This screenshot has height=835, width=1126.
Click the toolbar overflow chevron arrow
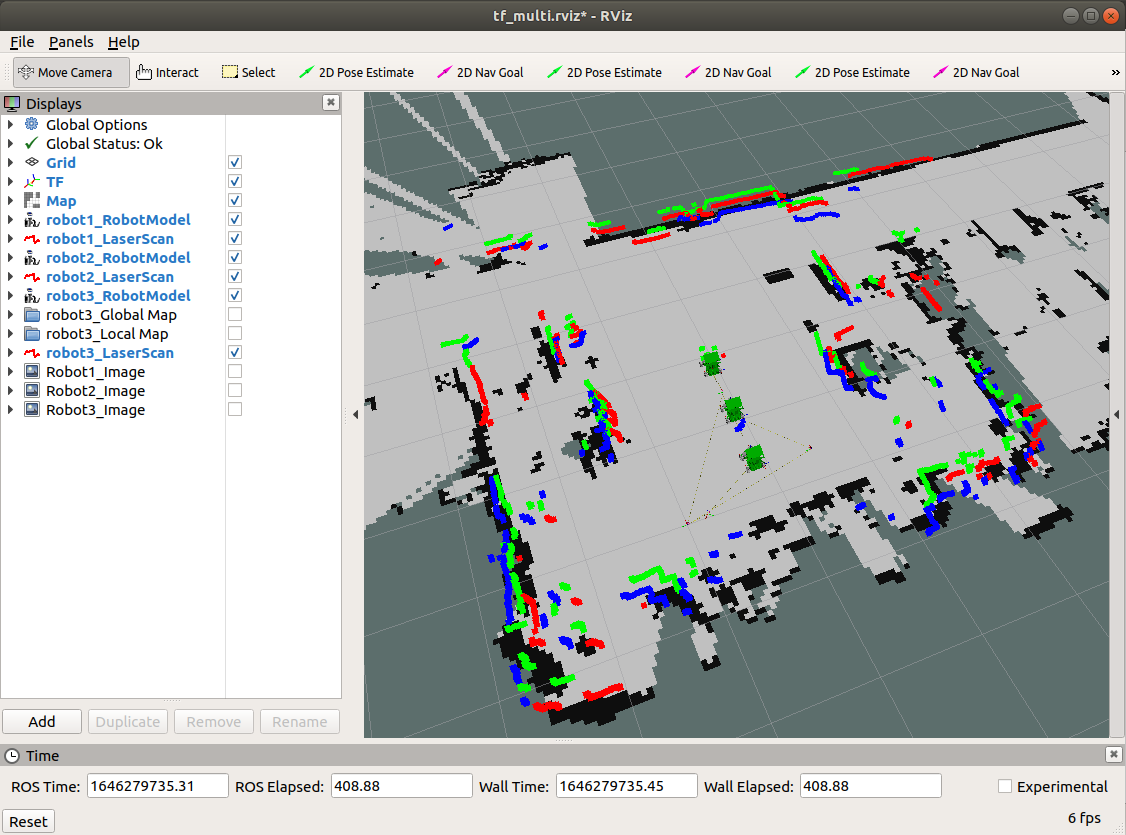[x=1116, y=72]
